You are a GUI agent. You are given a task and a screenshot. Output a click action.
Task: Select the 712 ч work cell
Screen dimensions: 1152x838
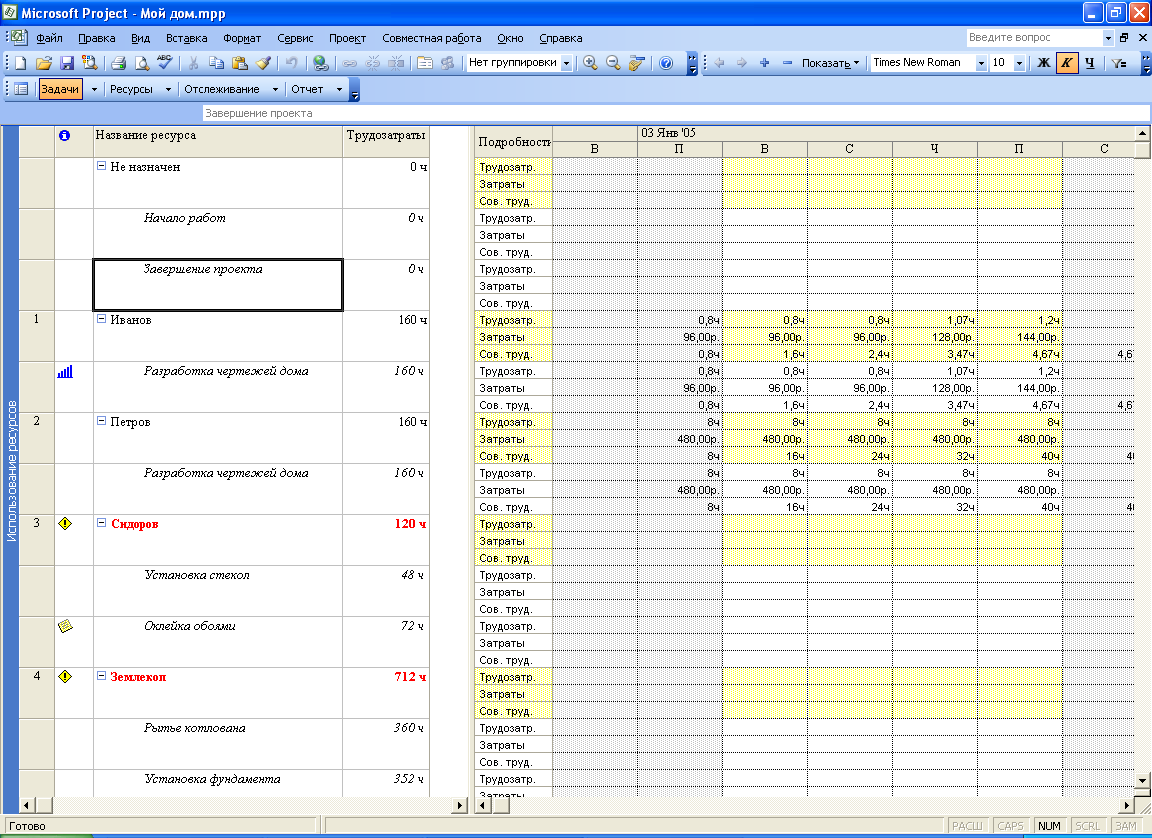pyautogui.click(x=386, y=693)
